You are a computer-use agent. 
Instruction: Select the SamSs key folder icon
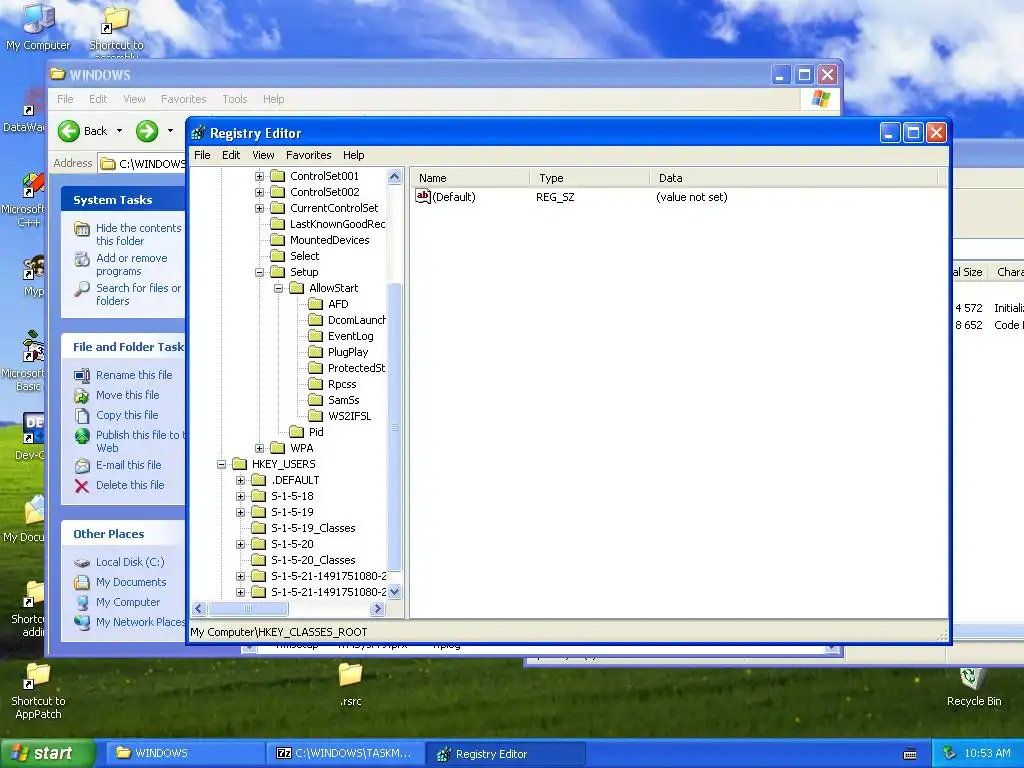pyautogui.click(x=316, y=400)
